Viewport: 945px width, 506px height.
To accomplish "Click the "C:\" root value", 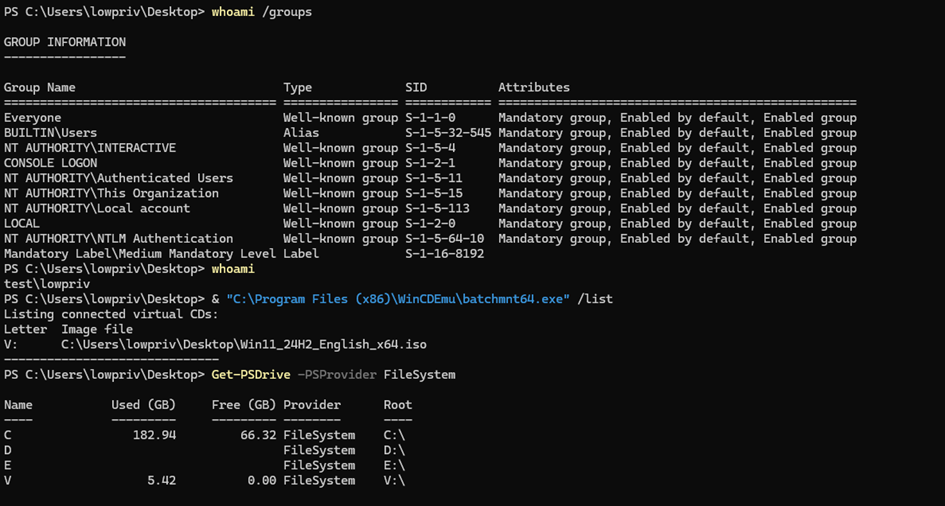I will (394, 435).
